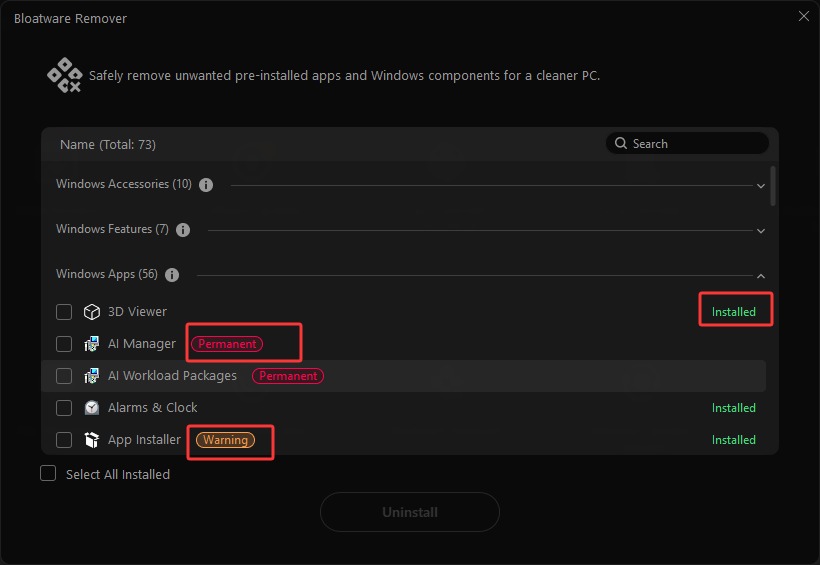Click into the Search field
820x565 pixels.
point(687,143)
